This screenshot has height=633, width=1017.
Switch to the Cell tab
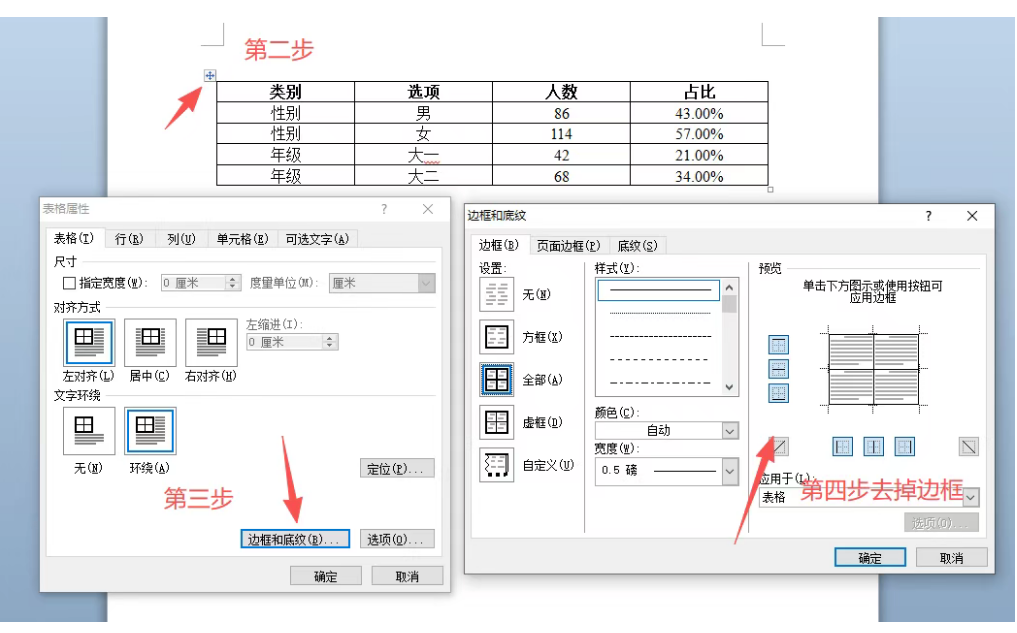(242, 239)
